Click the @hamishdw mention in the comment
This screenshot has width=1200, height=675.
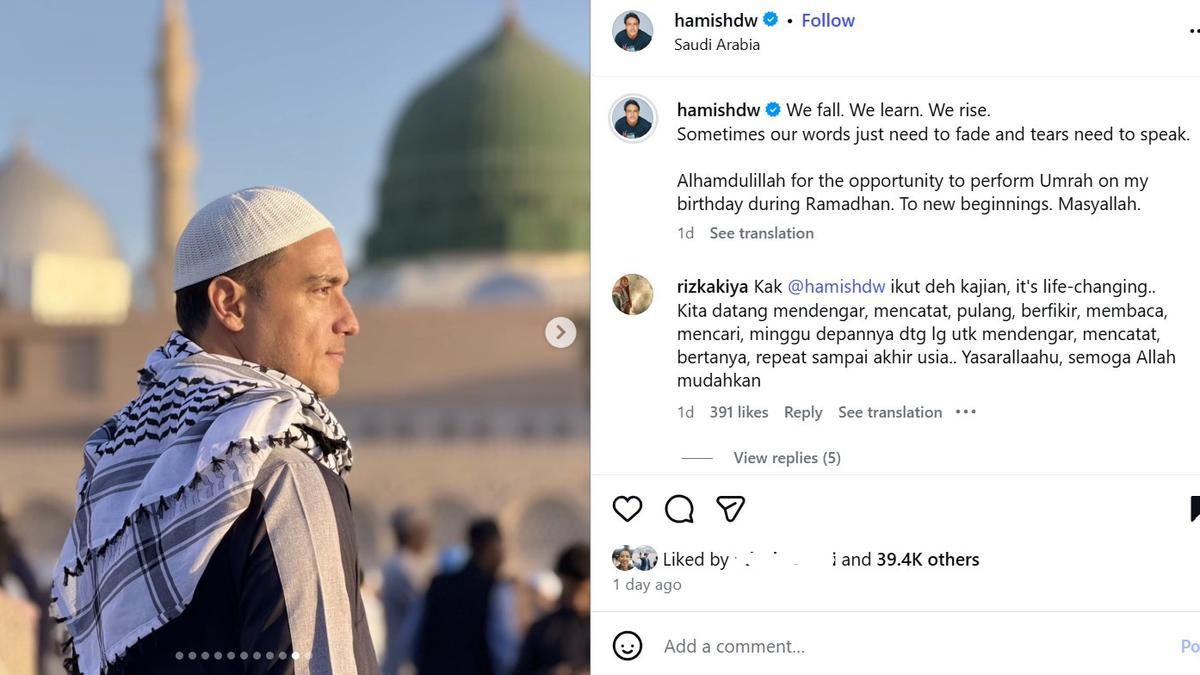[x=837, y=286]
